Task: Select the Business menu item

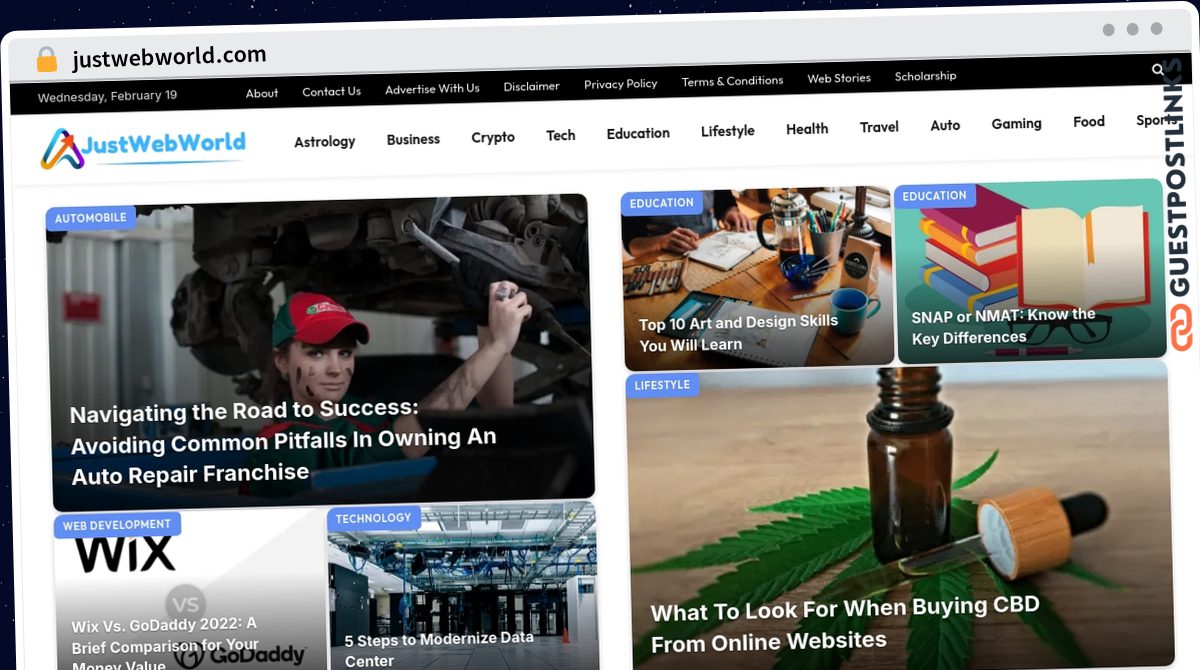Action: click(413, 139)
